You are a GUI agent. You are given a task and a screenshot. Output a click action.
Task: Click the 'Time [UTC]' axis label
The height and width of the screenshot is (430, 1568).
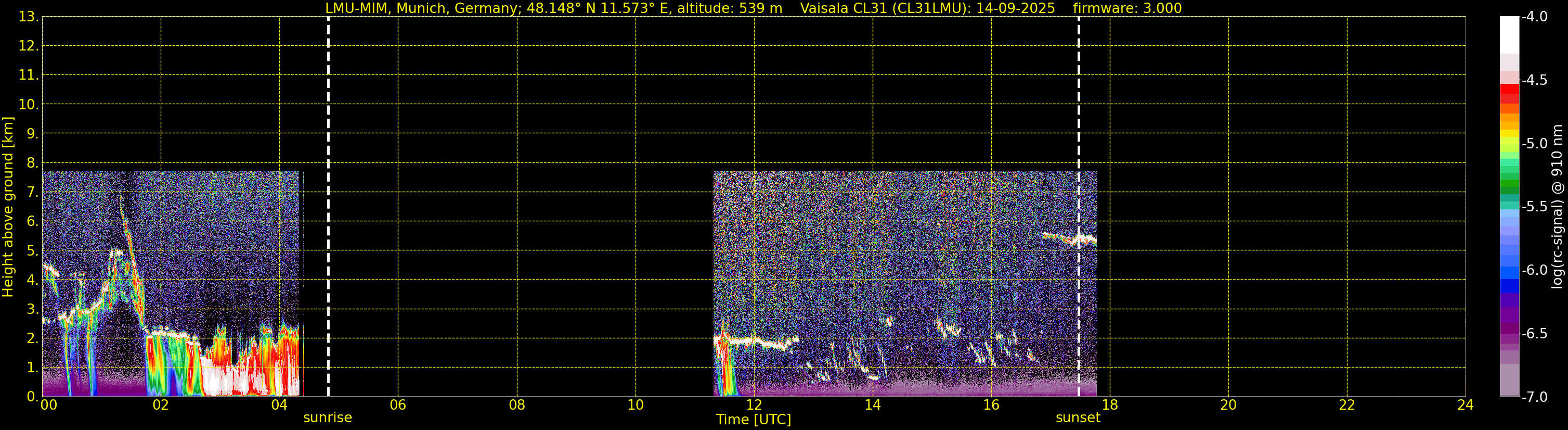tap(754, 420)
